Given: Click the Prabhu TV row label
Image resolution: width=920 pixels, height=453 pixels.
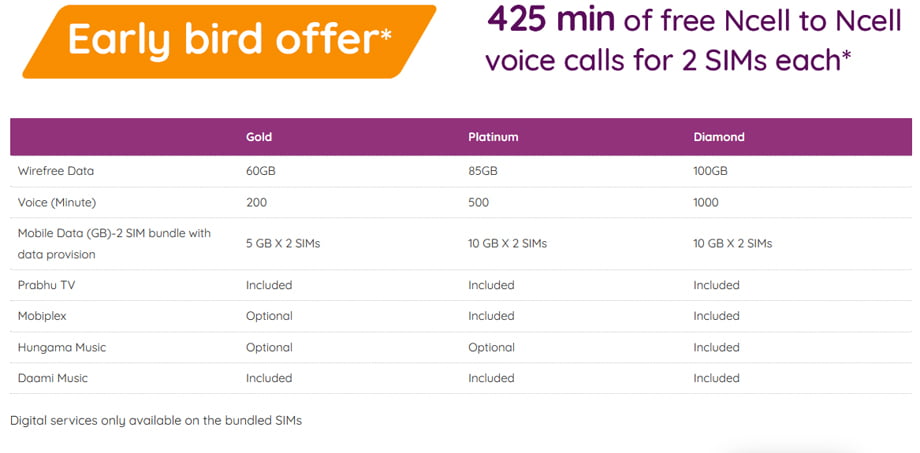Looking at the screenshot, I should click(45, 285).
